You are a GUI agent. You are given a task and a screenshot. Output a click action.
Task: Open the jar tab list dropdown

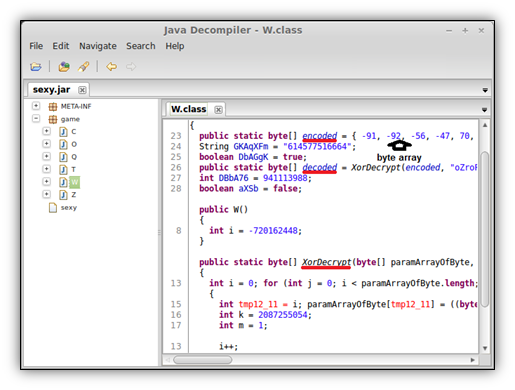pyautogui.click(x=485, y=90)
